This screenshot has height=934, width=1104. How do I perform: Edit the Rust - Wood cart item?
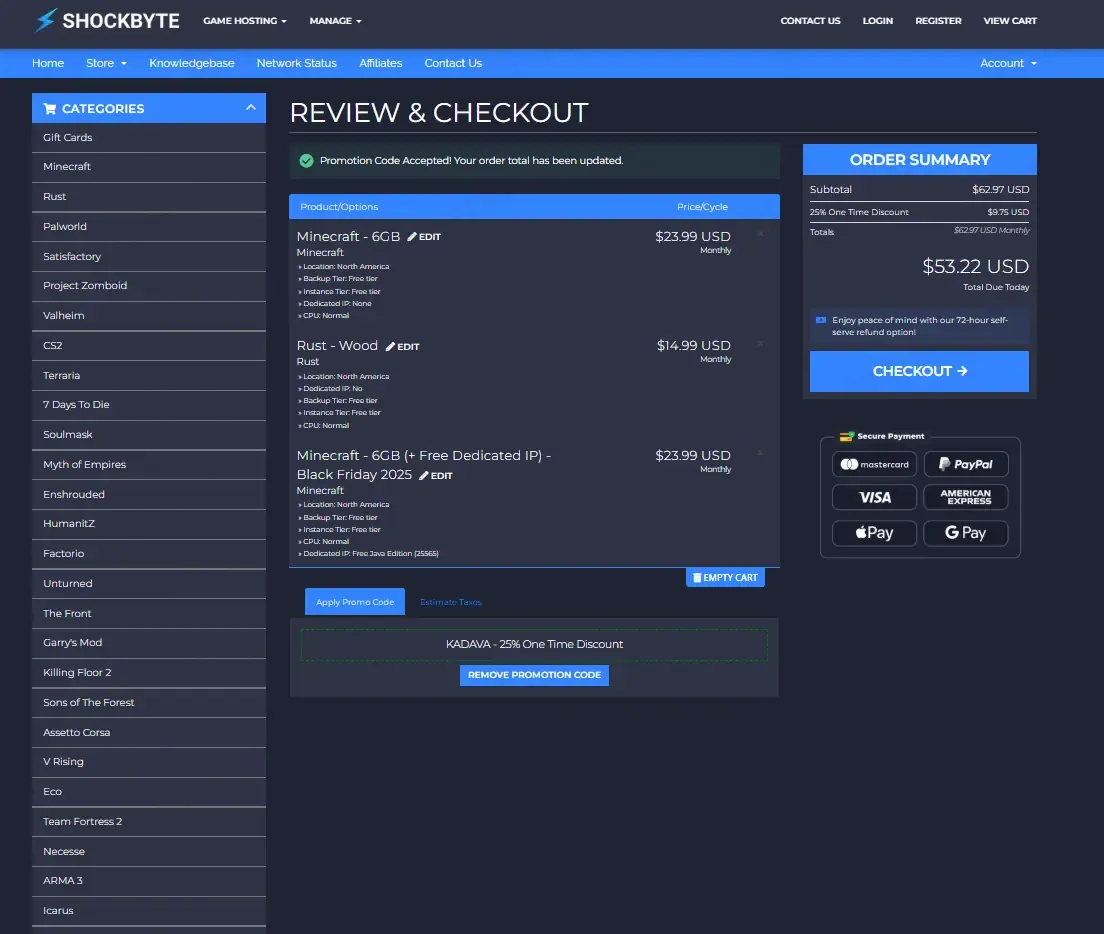coord(402,346)
